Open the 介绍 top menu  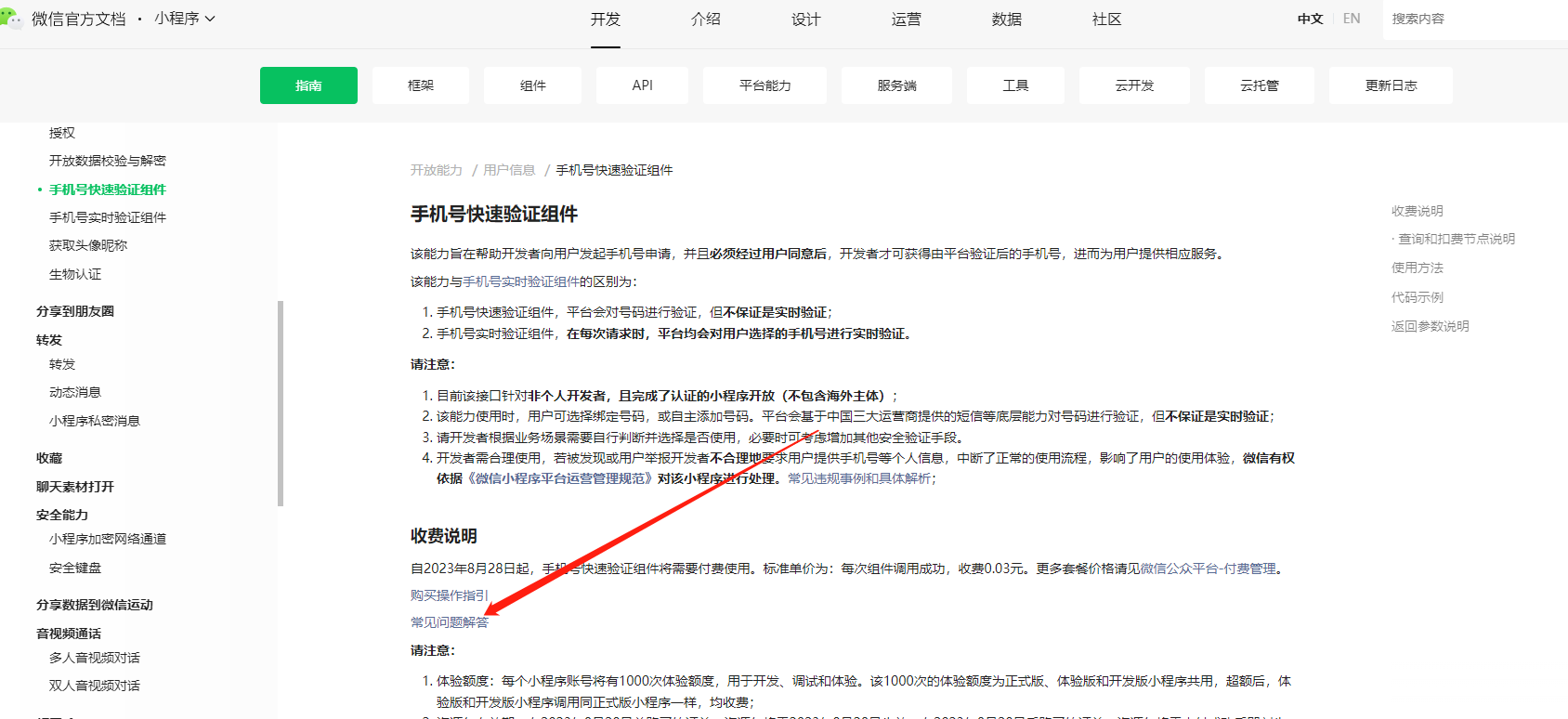click(x=706, y=19)
